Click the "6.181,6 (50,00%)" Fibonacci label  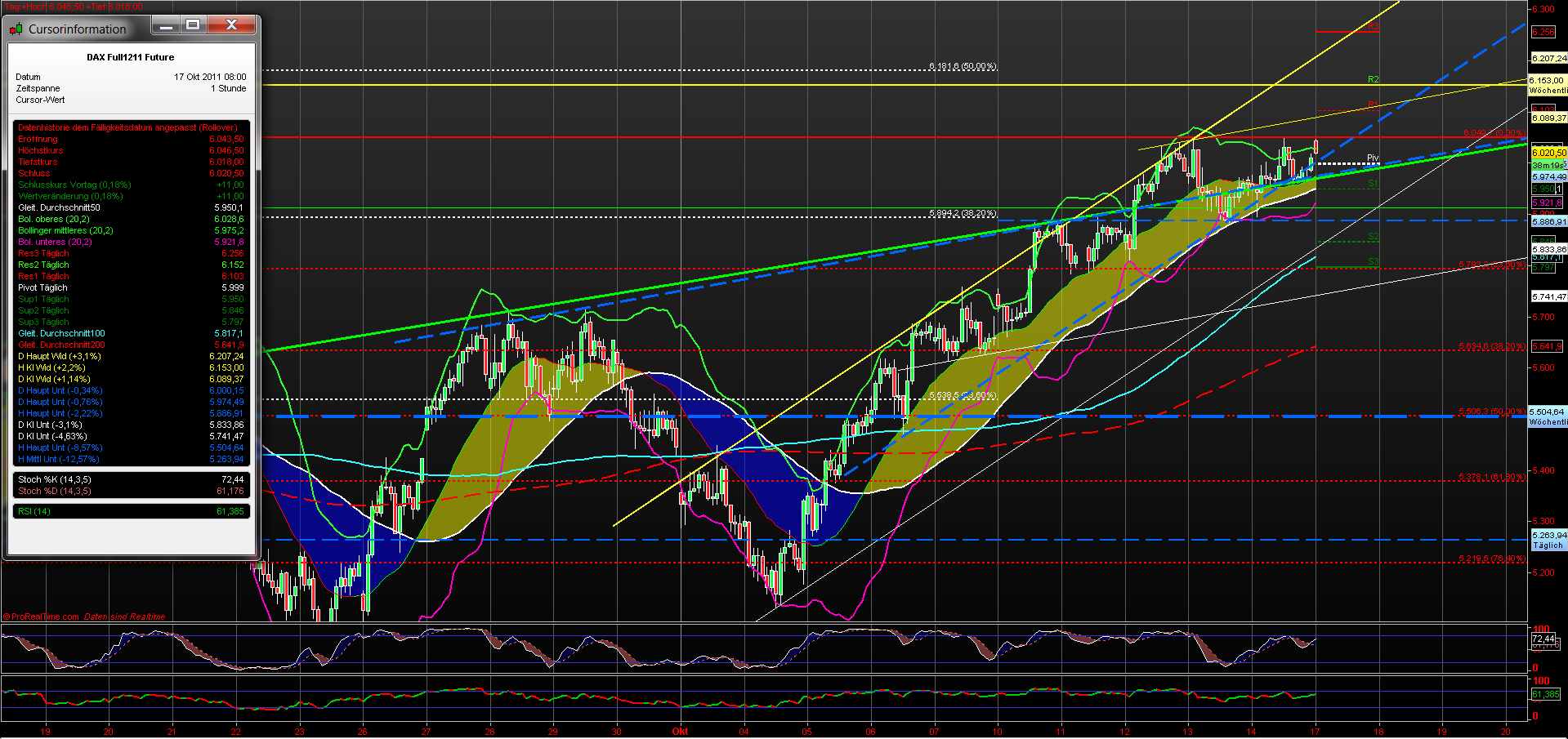tap(963, 66)
